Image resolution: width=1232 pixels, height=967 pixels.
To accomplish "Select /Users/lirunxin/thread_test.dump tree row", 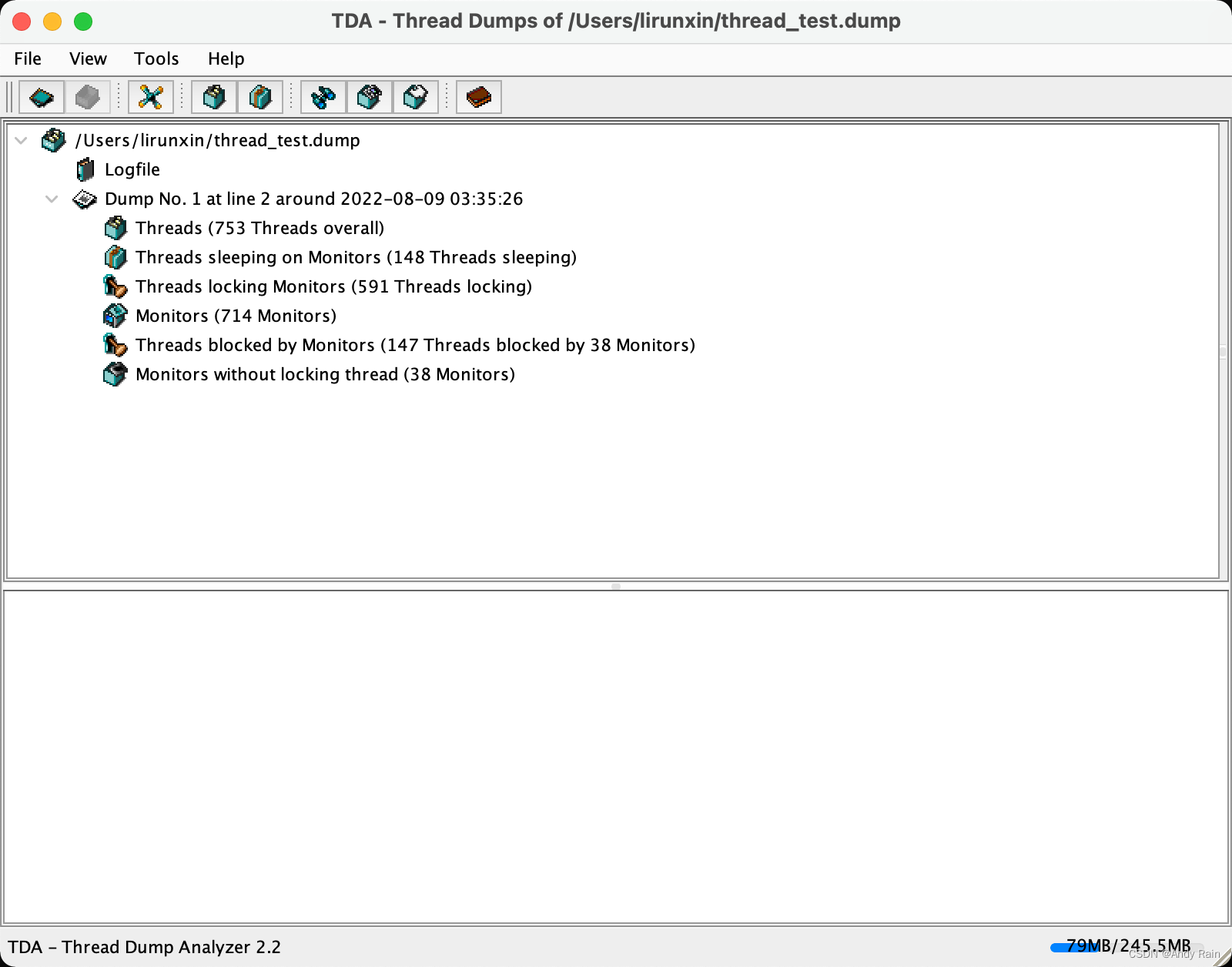I will [x=218, y=140].
